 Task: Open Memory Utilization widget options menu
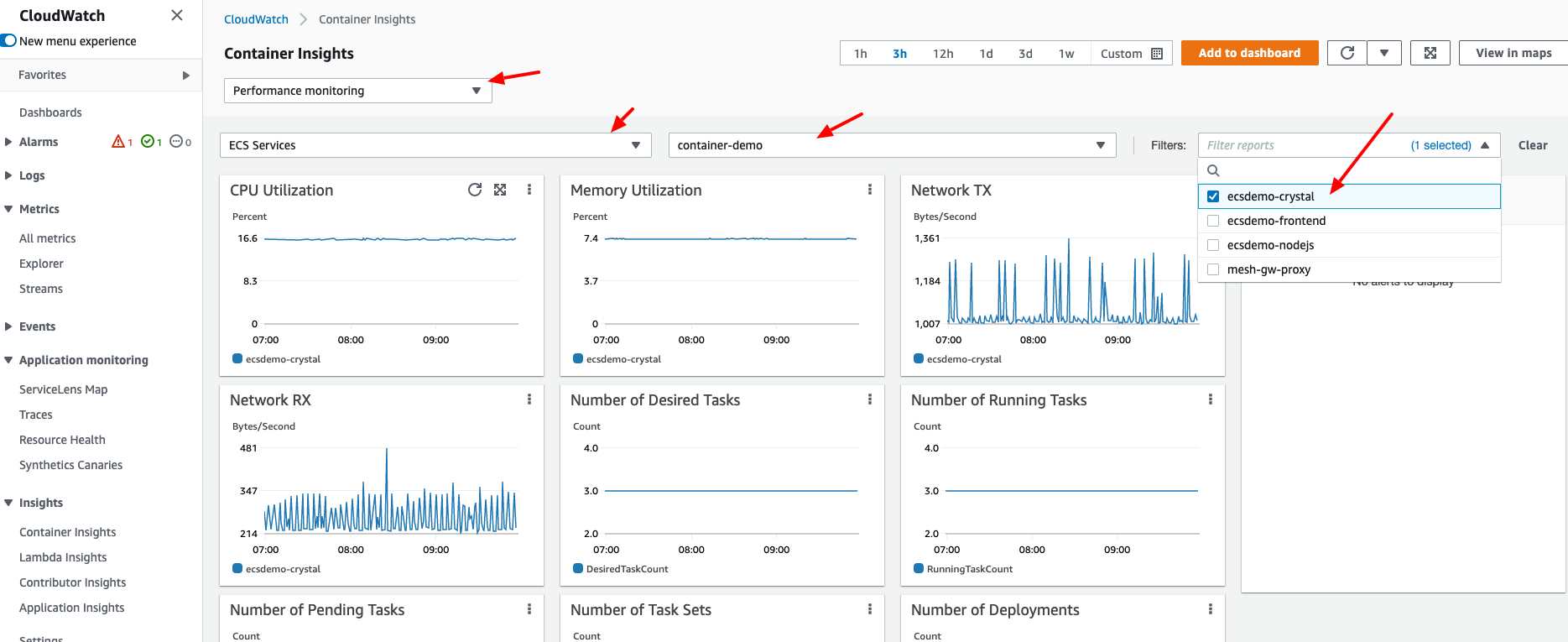click(870, 190)
